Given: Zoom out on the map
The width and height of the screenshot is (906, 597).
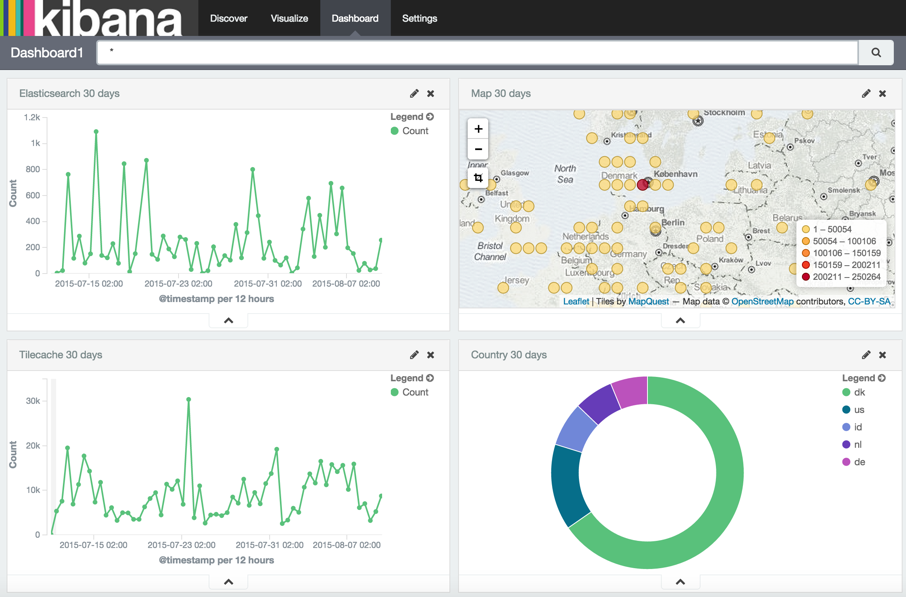Looking at the screenshot, I should tap(478, 149).
